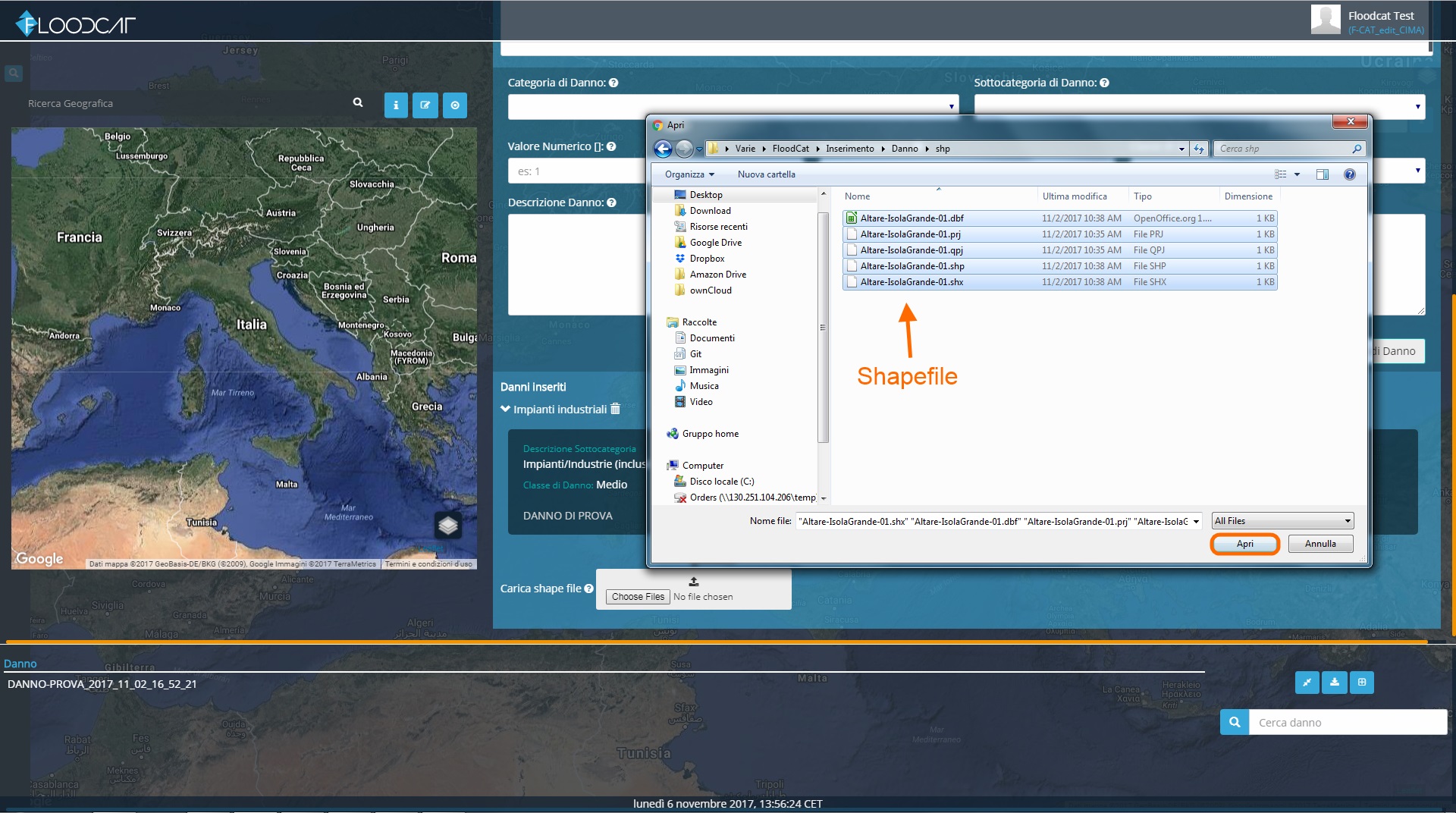The image size is (1456, 813).
Task: Click the blue search button for Cerca danno
Action: 1235,722
